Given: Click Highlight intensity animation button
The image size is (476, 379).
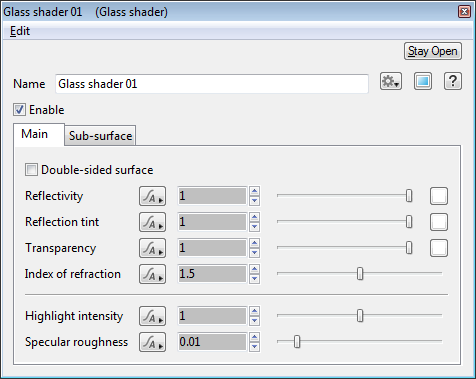Looking at the screenshot, I should [152, 316].
